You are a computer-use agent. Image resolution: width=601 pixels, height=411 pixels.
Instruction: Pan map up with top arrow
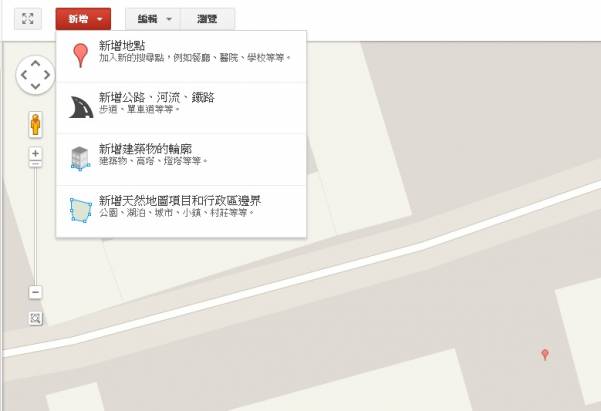tap(35, 63)
